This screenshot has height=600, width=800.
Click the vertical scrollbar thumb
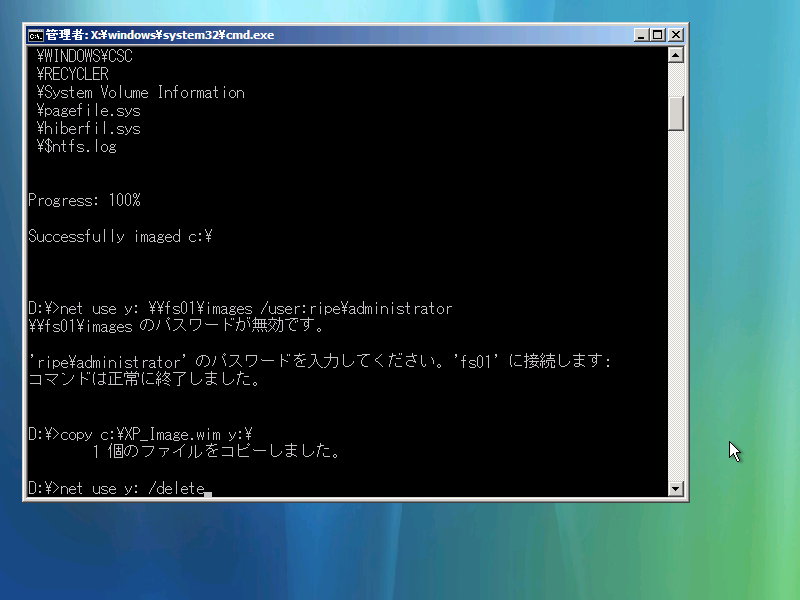[x=676, y=113]
